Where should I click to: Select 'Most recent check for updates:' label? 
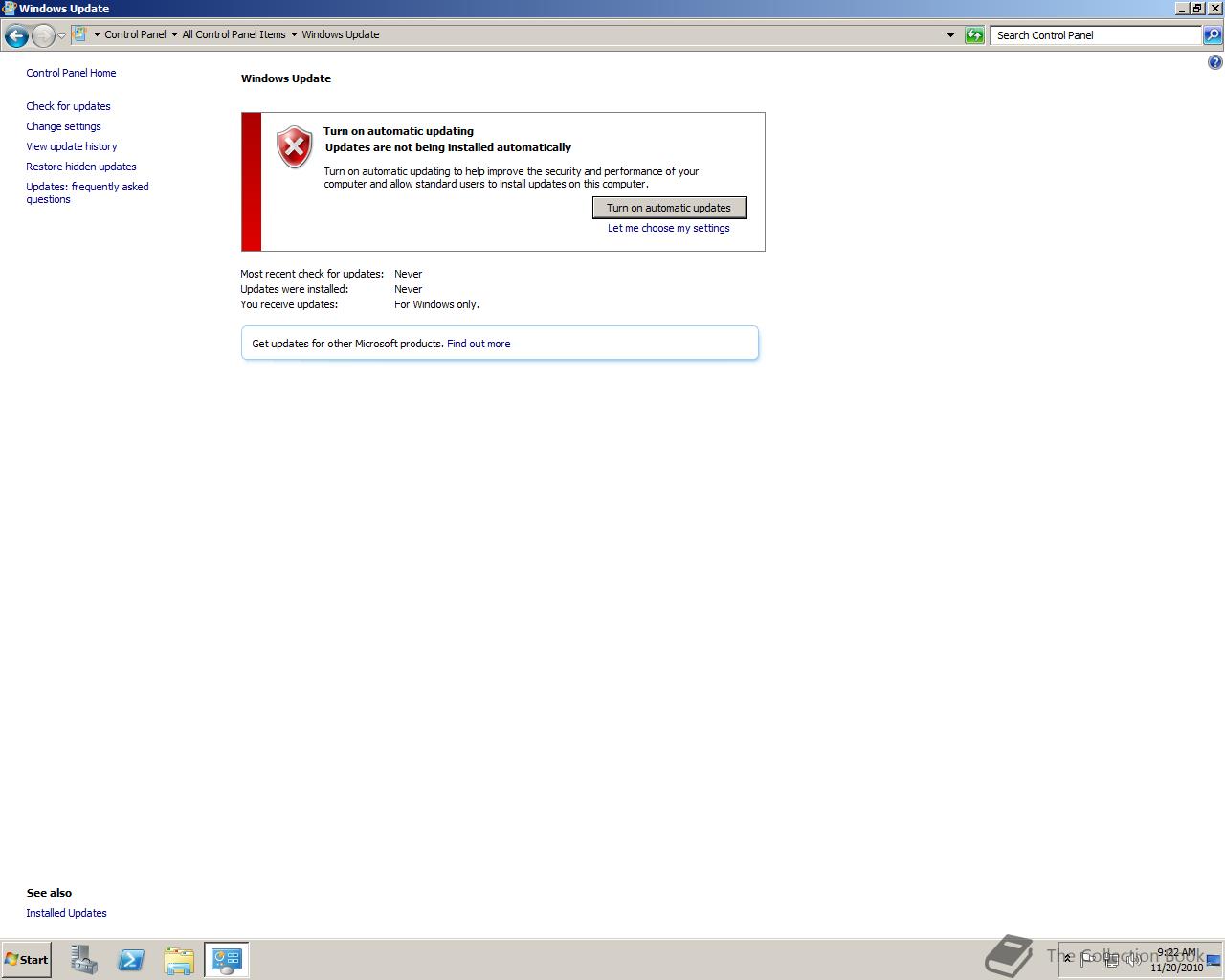click(x=312, y=274)
